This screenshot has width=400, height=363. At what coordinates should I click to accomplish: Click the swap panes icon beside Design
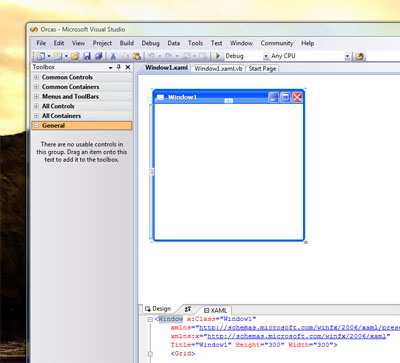tap(188, 309)
